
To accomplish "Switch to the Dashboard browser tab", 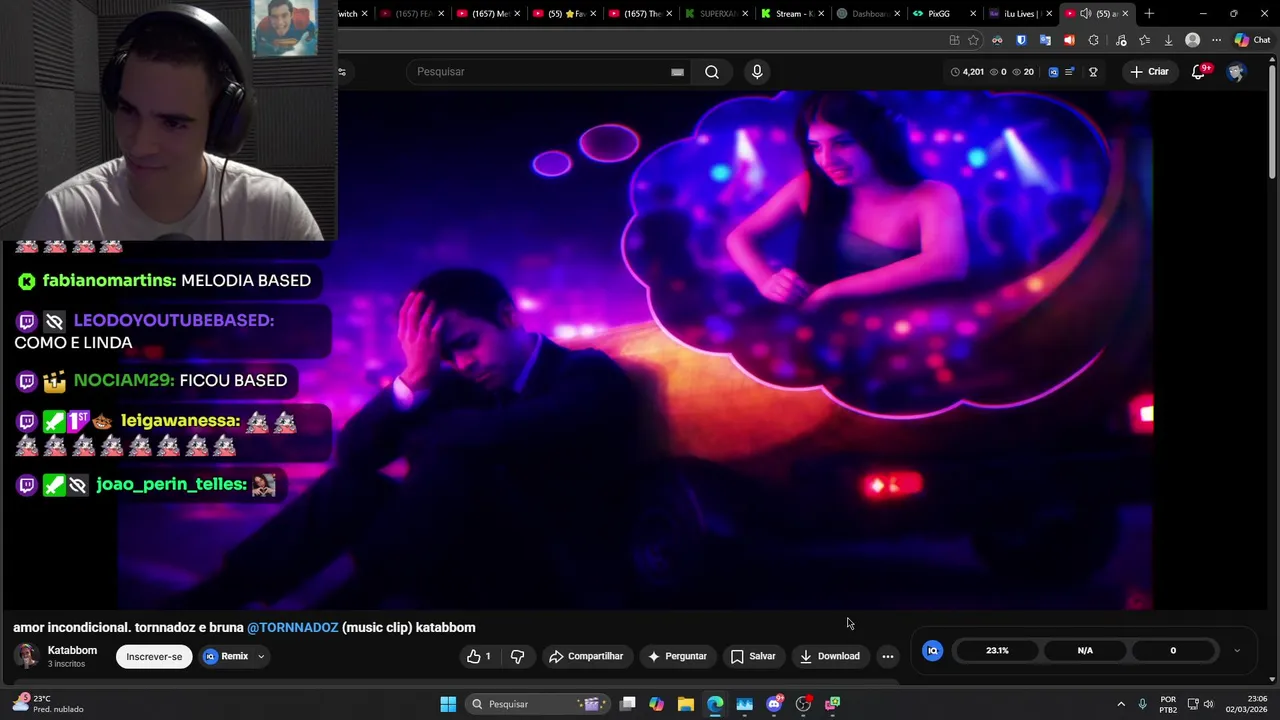I will tap(869, 14).
